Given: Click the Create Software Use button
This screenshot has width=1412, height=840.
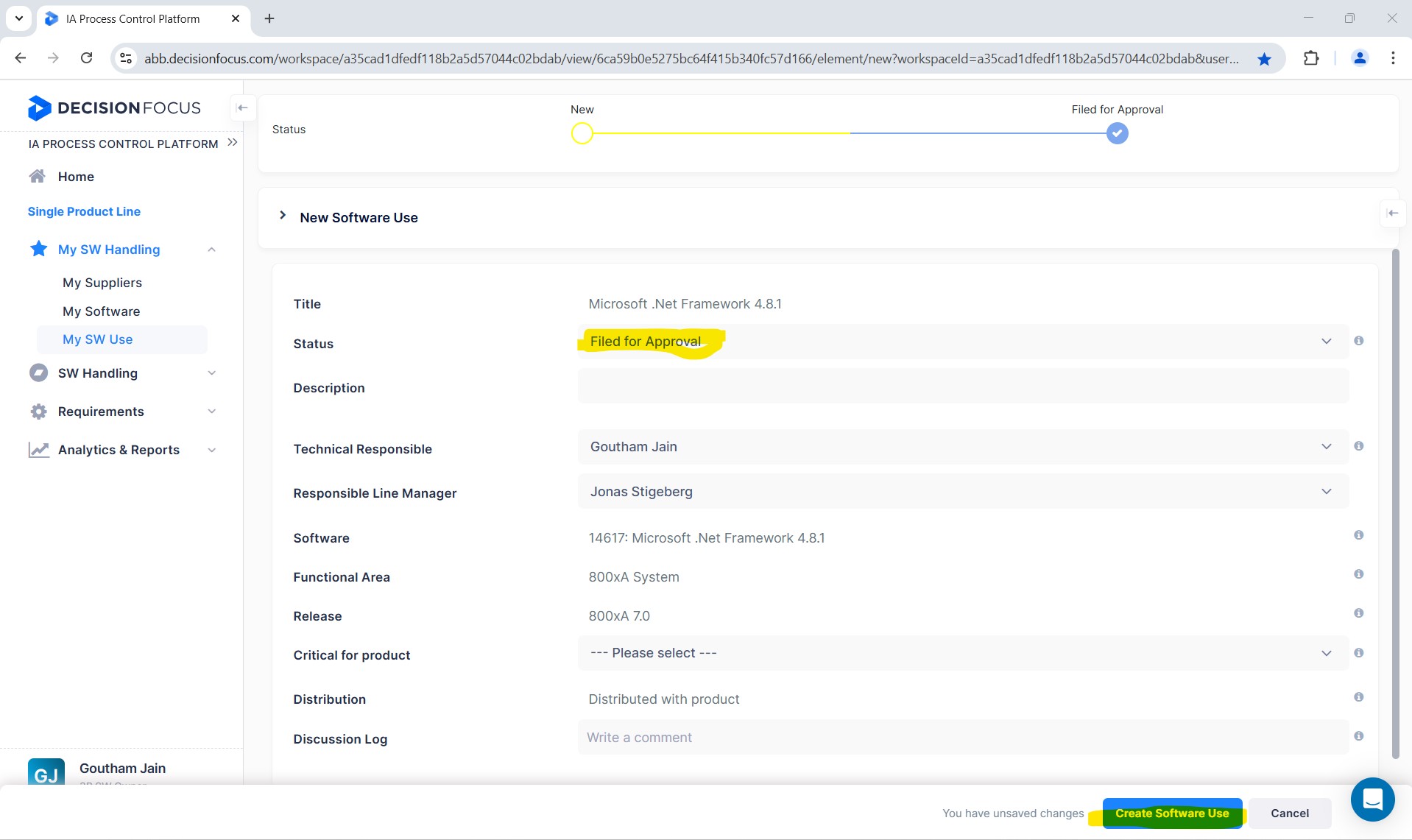Looking at the screenshot, I should pyautogui.click(x=1172, y=813).
